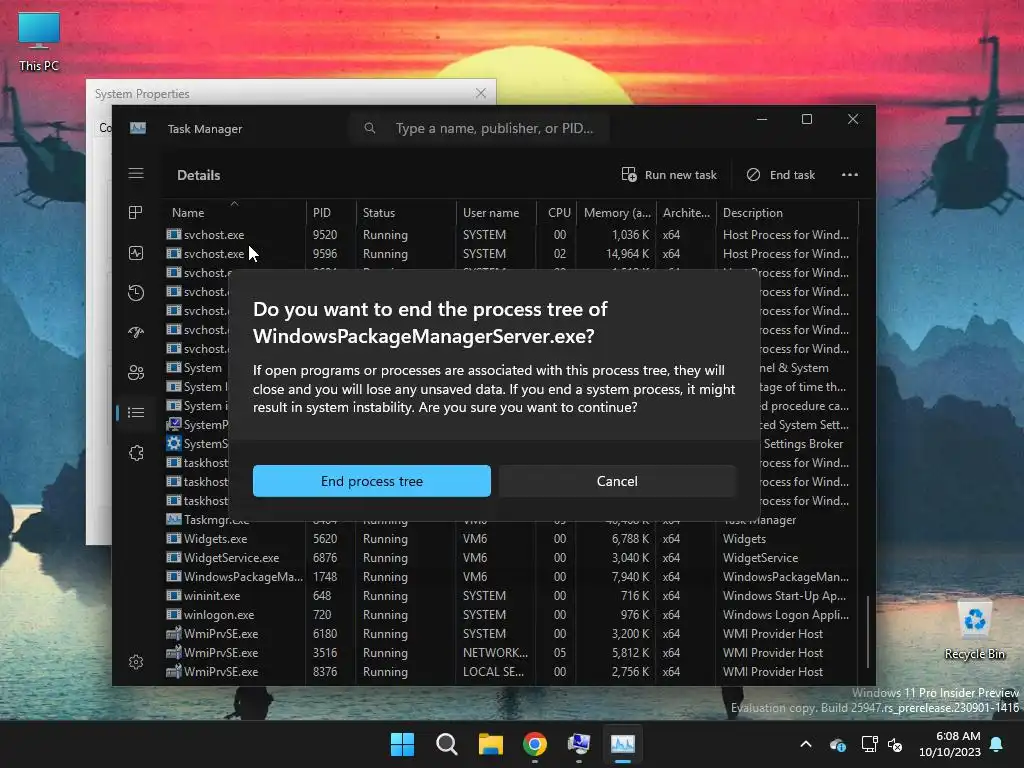Sort by Description column header
1024x768 pixels.
(x=787, y=212)
